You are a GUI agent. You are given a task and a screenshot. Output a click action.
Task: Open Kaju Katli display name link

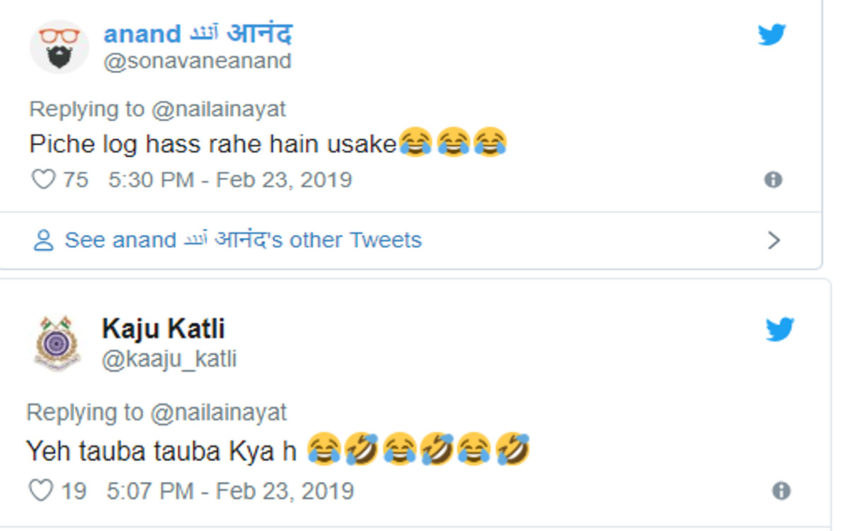pyautogui.click(x=163, y=328)
